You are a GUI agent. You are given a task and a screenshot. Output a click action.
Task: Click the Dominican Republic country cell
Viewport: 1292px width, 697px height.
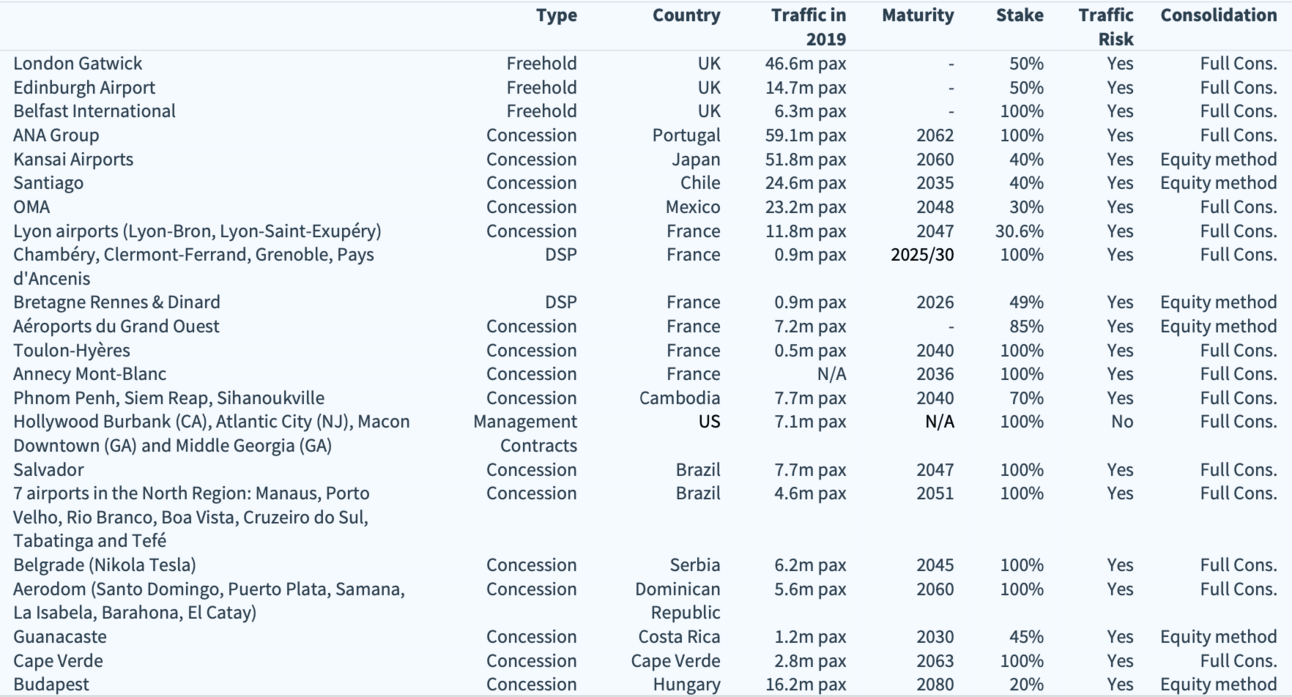[x=677, y=601]
